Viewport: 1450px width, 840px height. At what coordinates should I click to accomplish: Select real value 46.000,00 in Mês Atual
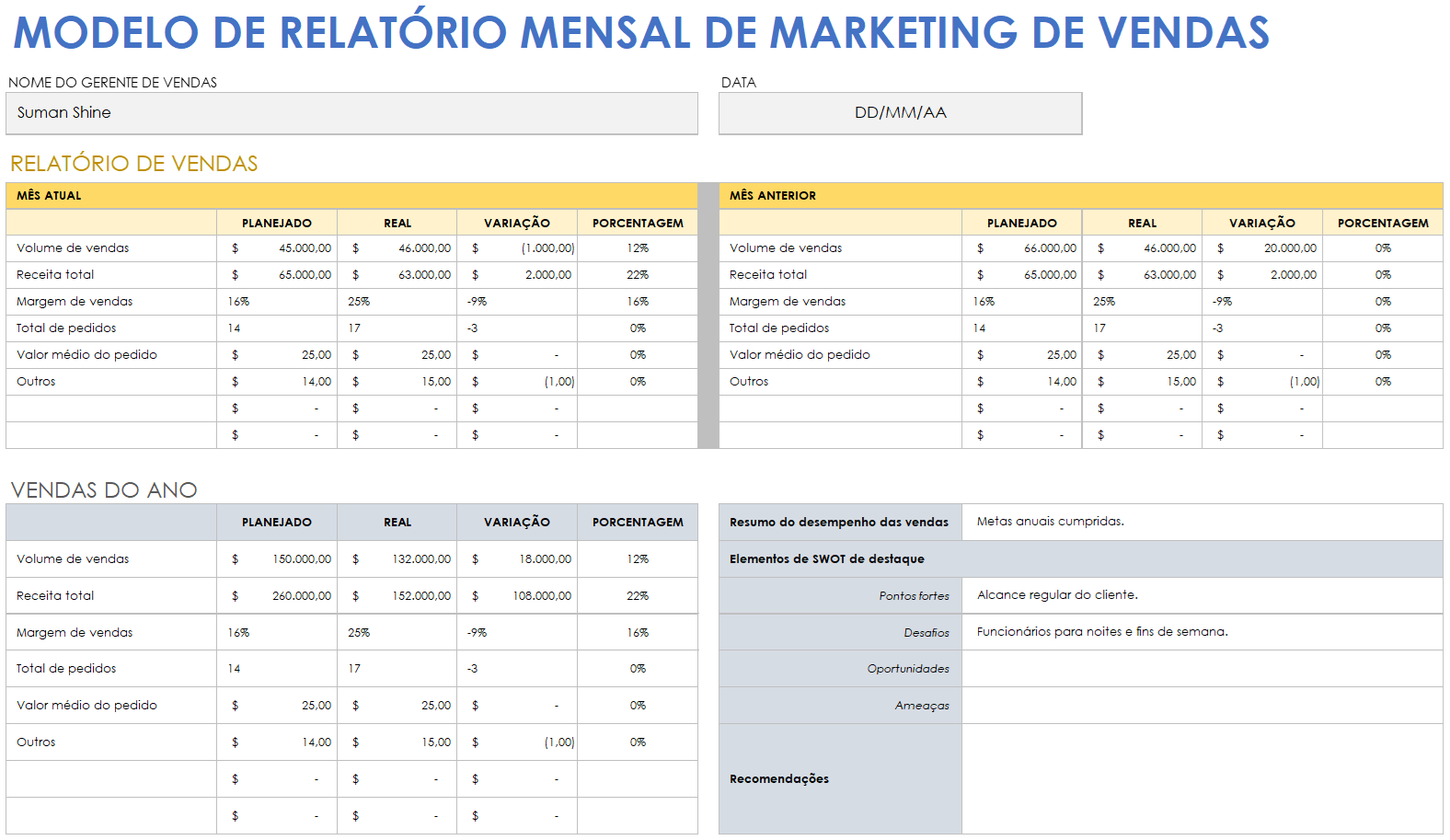pyautogui.click(x=397, y=248)
